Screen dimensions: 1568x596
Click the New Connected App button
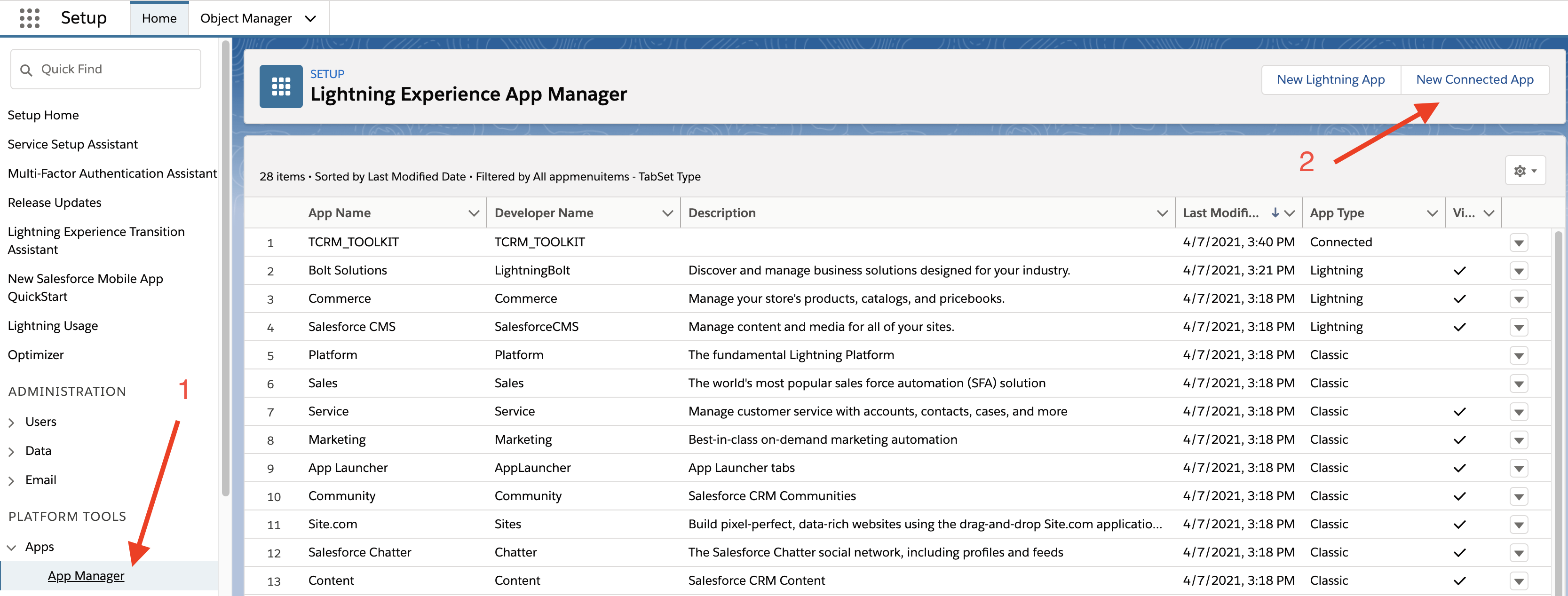pyautogui.click(x=1474, y=79)
